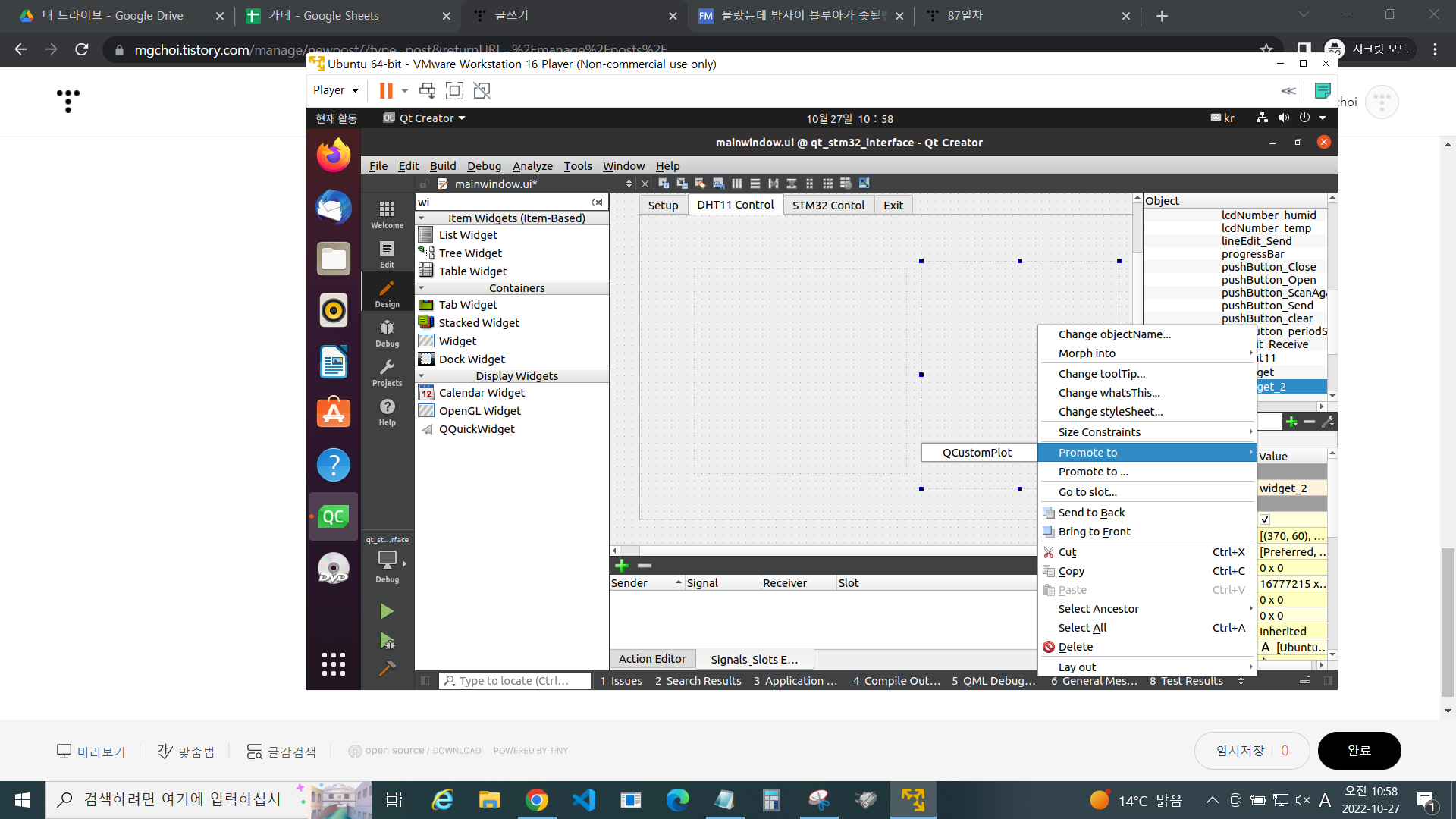Click the Chrome browser page scrollbar thumb
This screenshot has width=1456, height=819.
1448,621
